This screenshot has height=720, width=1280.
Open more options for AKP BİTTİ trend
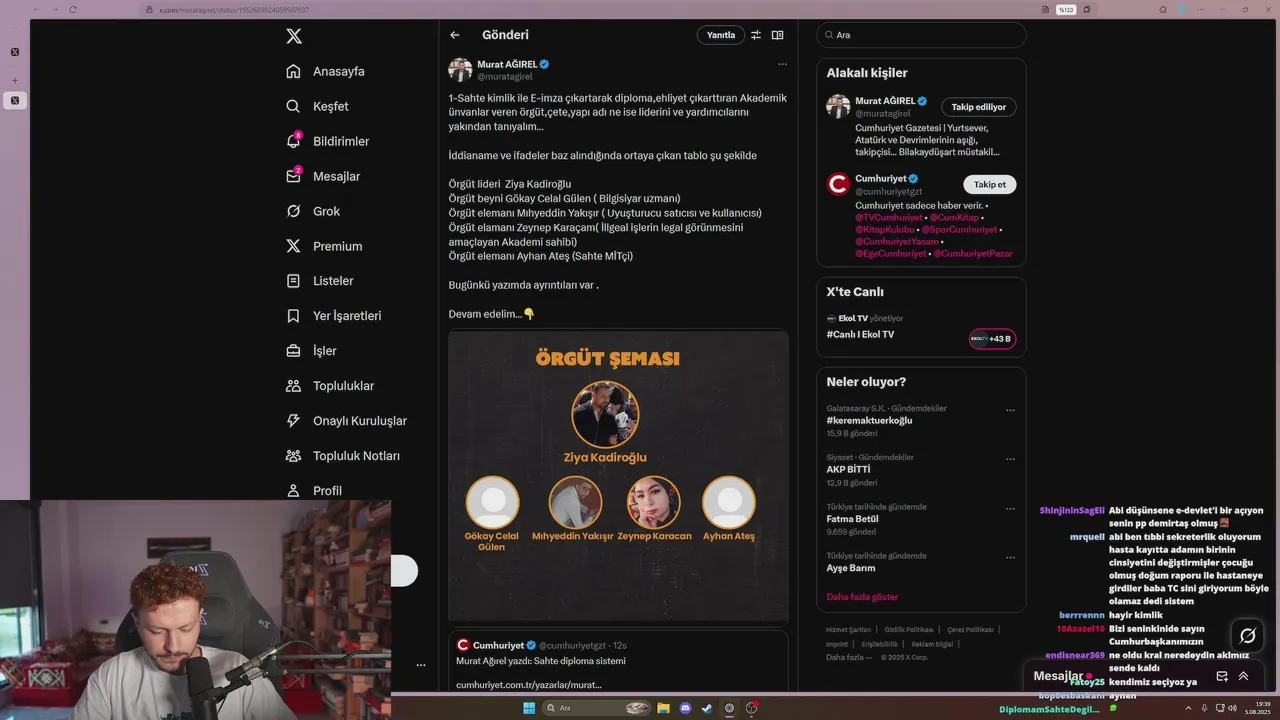(1010, 459)
